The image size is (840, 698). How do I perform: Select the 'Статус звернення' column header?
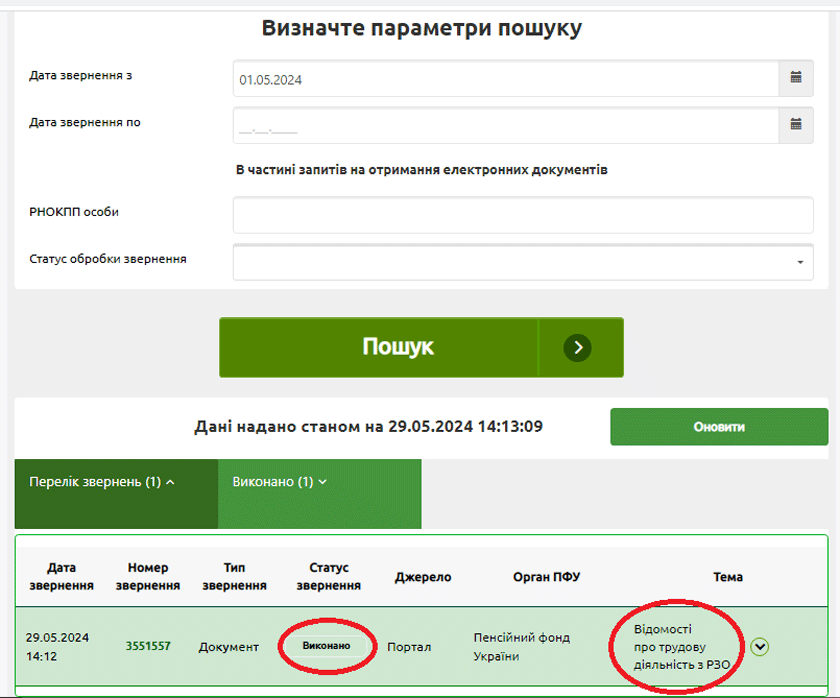pos(328,577)
